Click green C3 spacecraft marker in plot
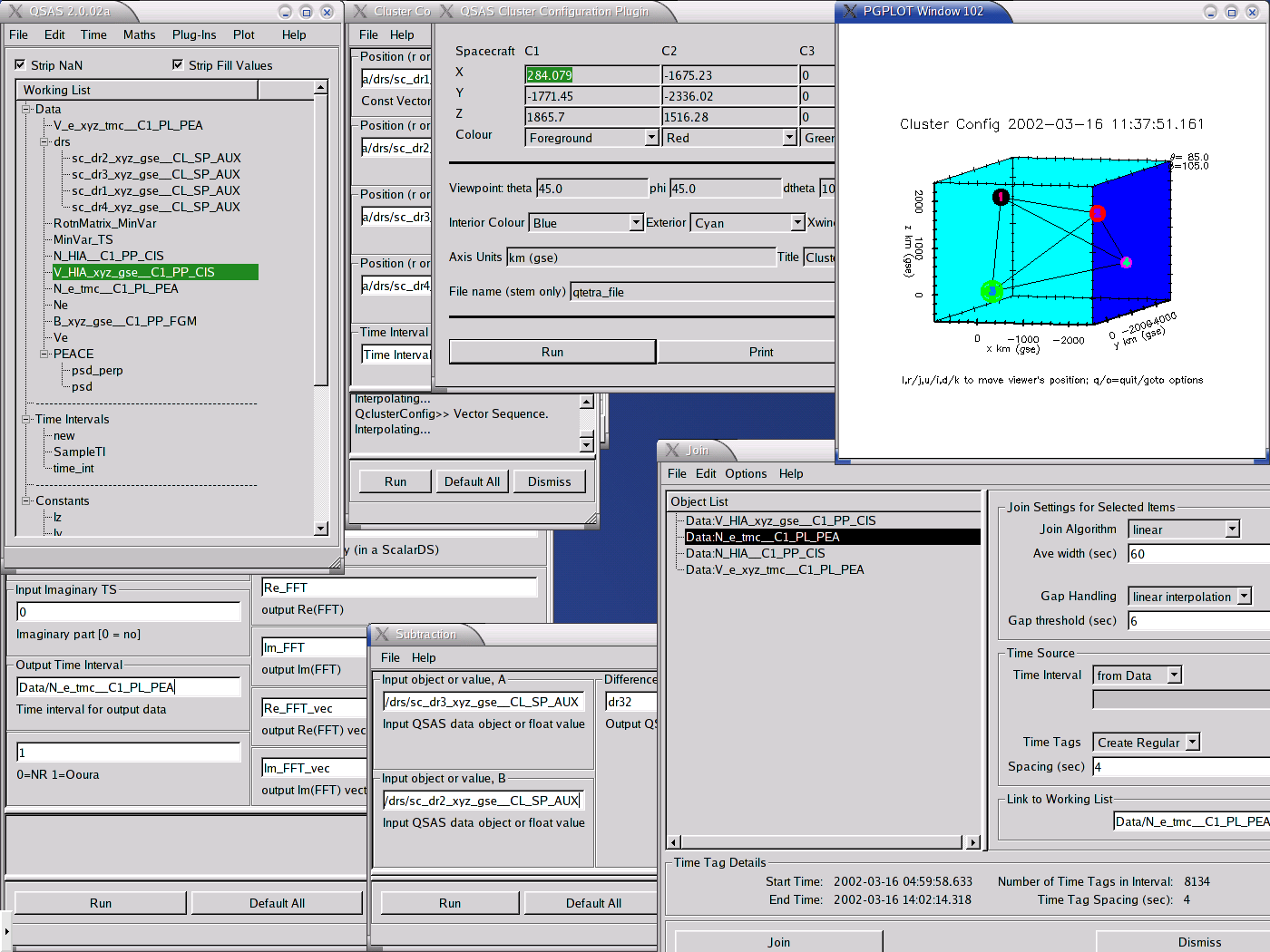Screen dimensions: 1270x952 point(992,291)
